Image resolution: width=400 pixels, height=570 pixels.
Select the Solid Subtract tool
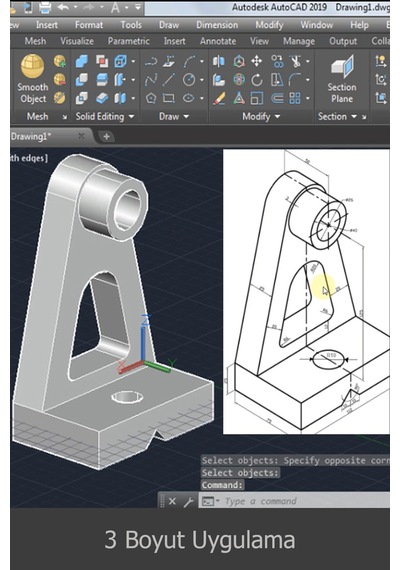pos(82,79)
